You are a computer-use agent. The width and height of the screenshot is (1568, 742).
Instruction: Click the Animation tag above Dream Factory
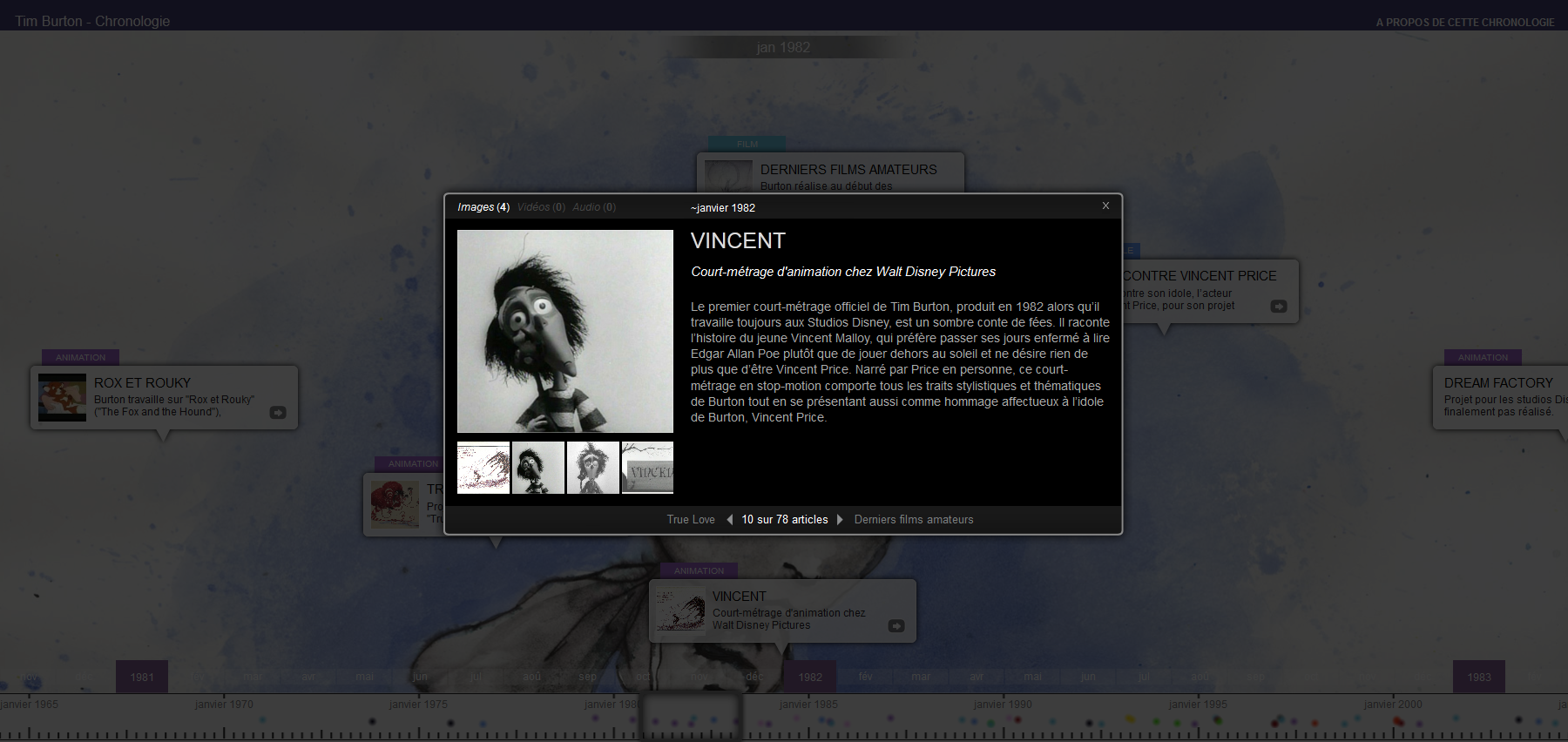coord(1483,358)
